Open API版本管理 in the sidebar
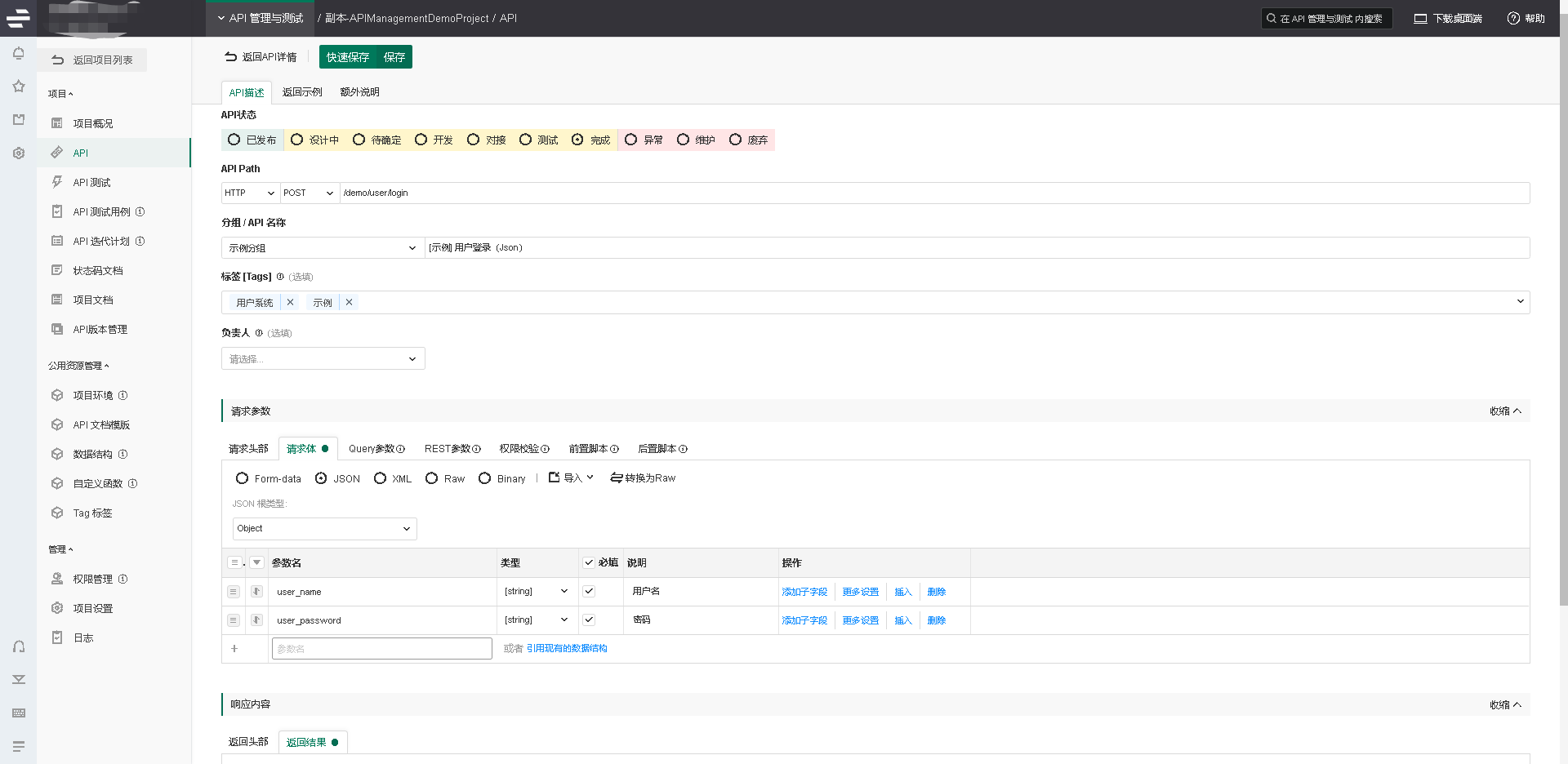 pos(100,329)
